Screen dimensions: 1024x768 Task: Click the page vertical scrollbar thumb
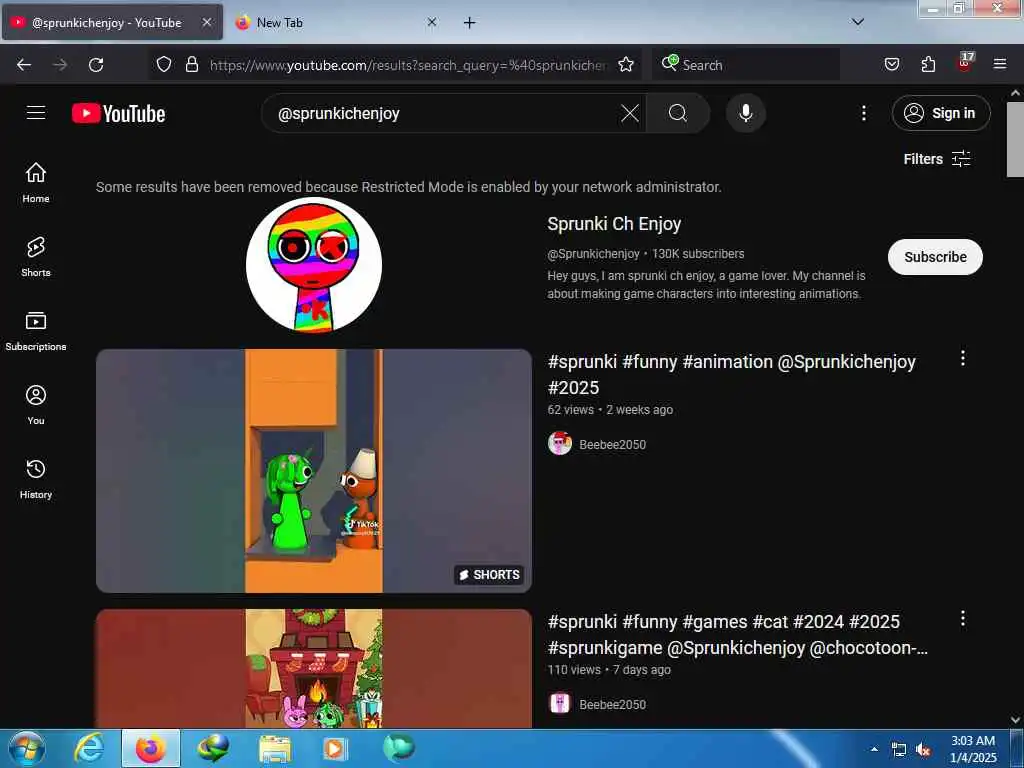coord(1015,139)
